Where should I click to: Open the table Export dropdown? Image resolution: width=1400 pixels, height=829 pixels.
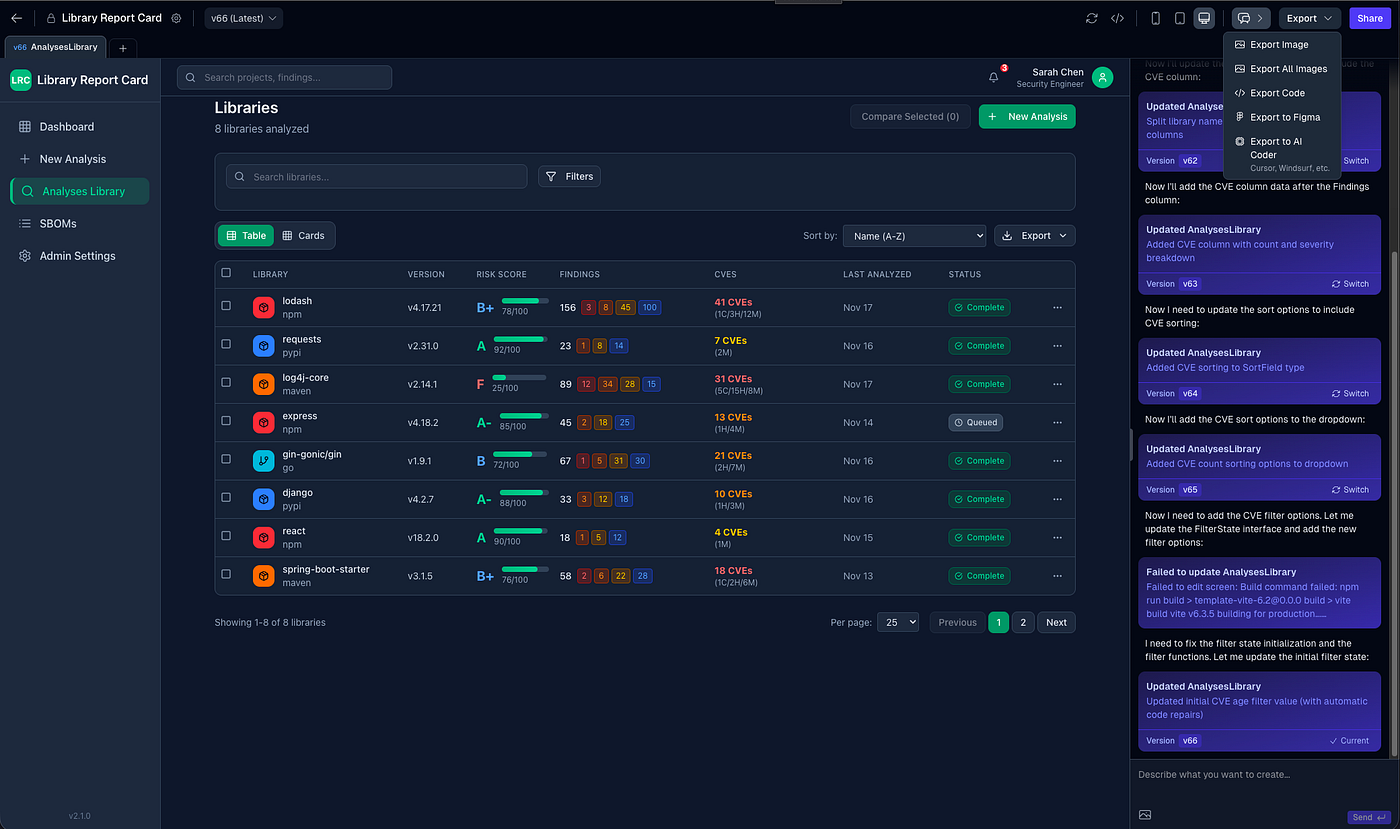tap(1034, 236)
